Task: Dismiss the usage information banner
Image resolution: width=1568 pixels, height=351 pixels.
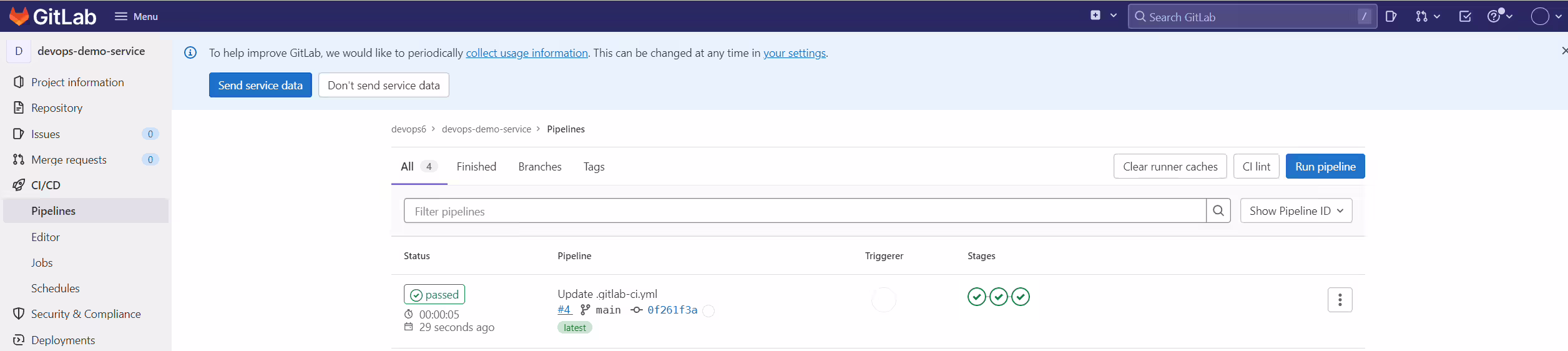Action: [x=1564, y=51]
